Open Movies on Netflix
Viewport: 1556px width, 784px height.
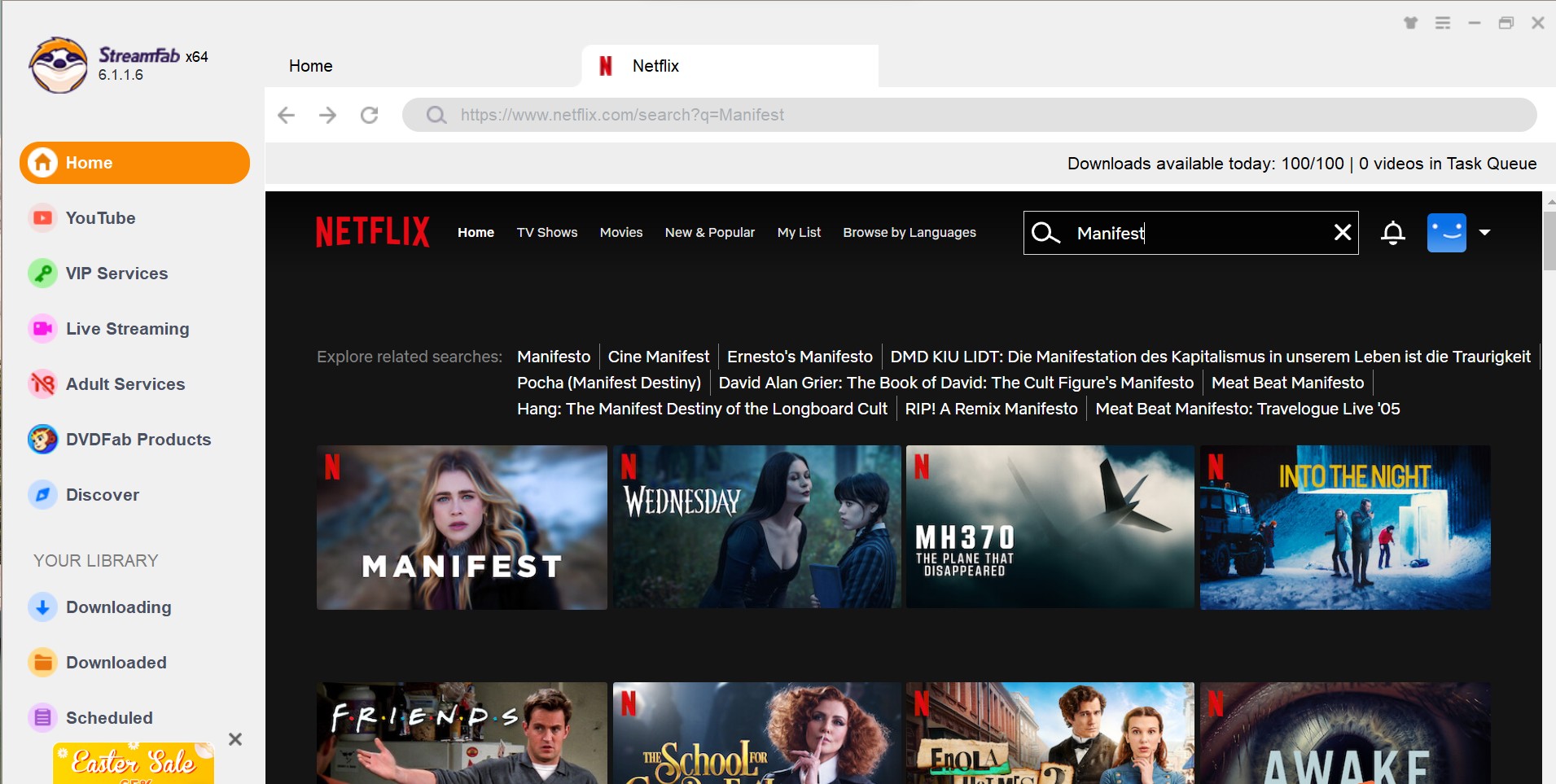(621, 233)
